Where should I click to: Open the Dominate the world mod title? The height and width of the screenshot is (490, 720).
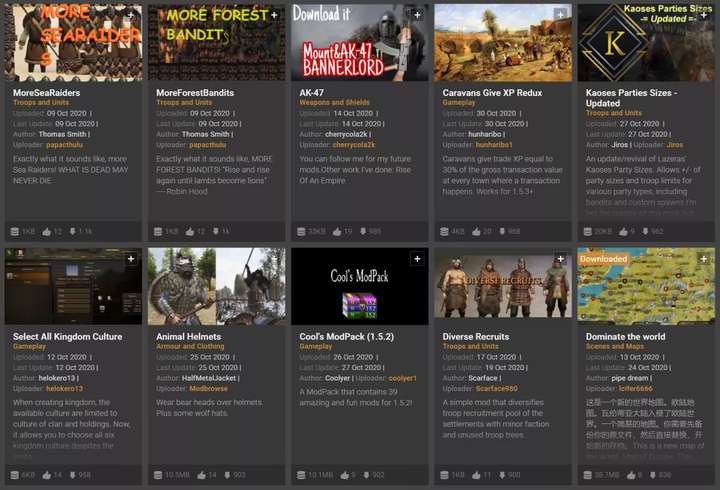coord(625,337)
